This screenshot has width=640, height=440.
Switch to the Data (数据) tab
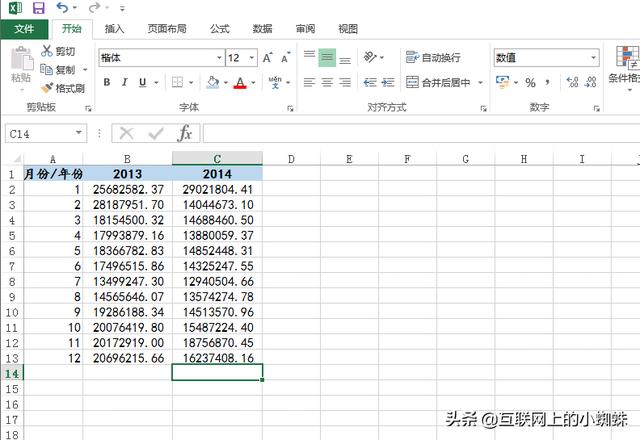tap(262, 29)
